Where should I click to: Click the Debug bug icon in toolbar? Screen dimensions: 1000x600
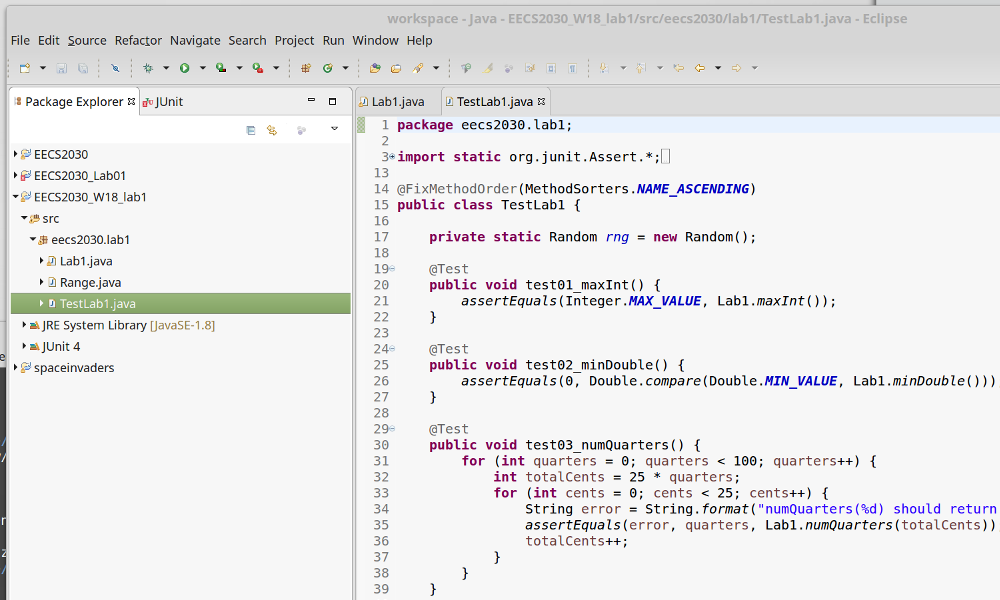(x=148, y=68)
